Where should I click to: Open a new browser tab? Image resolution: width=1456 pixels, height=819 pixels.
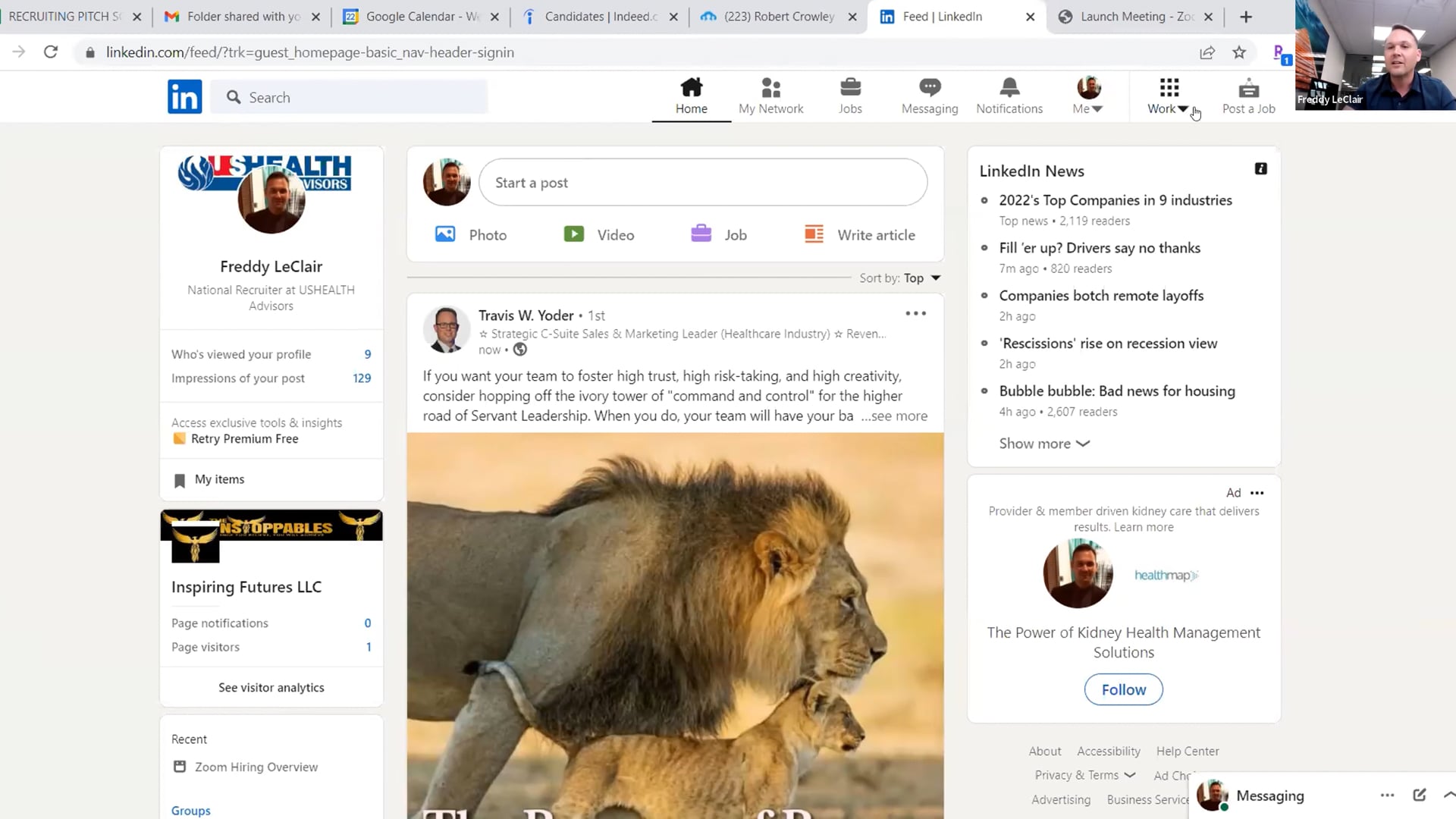click(x=1246, y=17)
